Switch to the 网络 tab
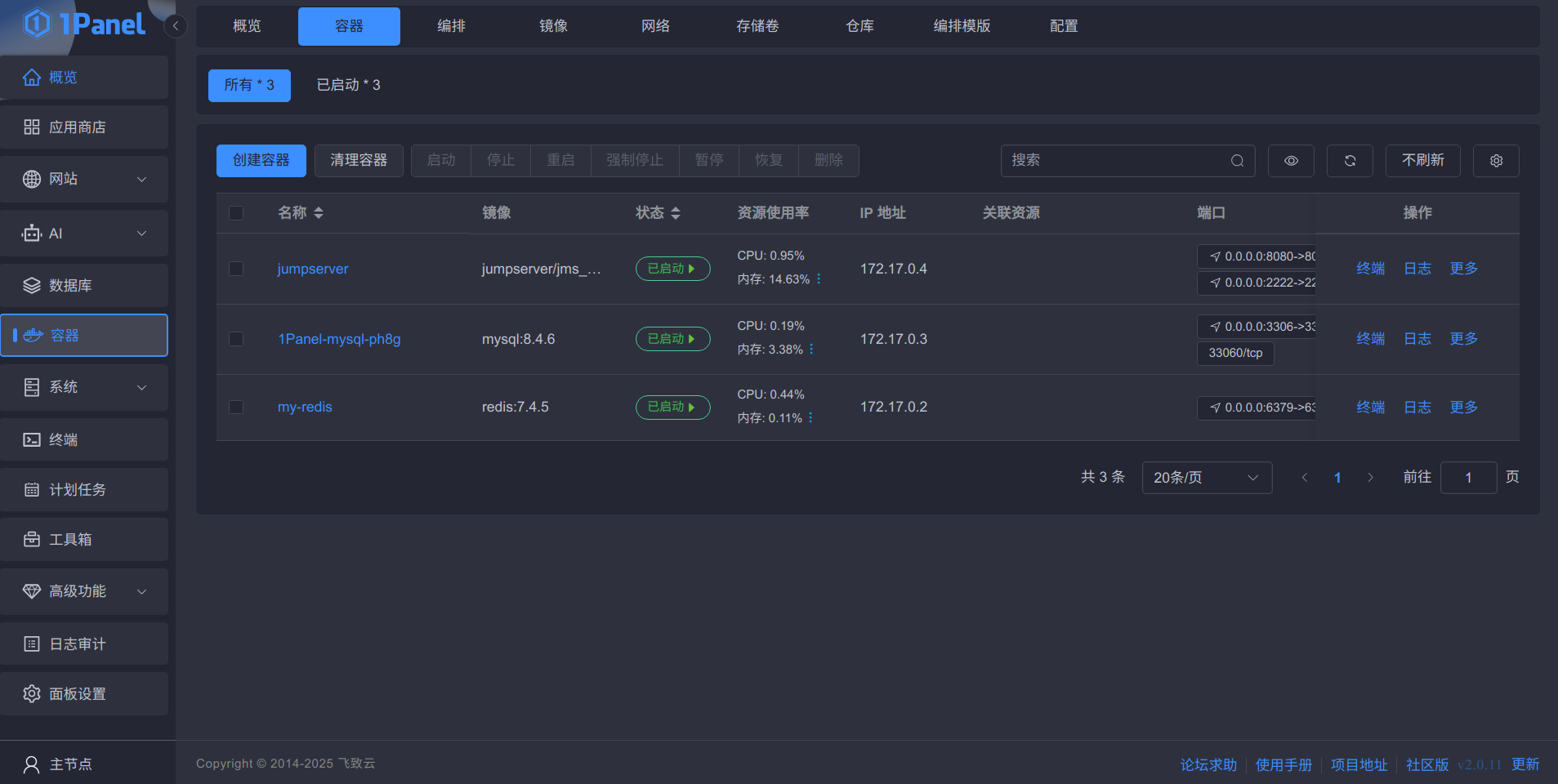1558x784 pixels. tap(655, 26)
